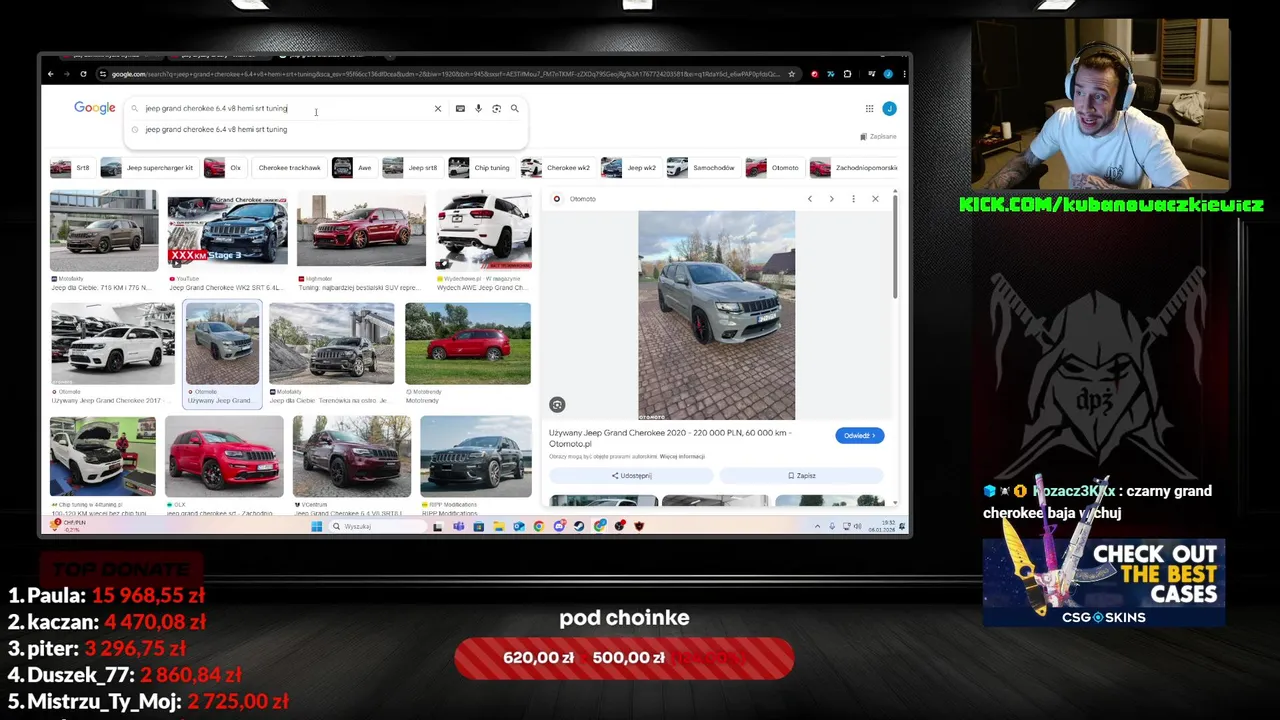The image size is (1280, 720).
Task: Reload the page with the refresh icon
Action: point(83,74)
